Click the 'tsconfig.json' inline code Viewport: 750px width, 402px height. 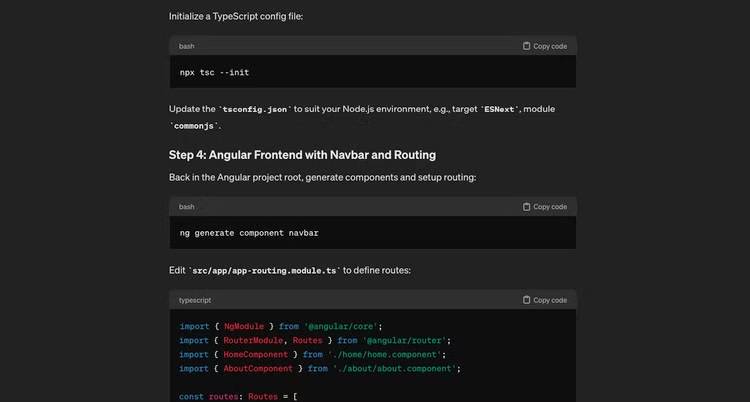pyautogui.click(x=255, y=109)
